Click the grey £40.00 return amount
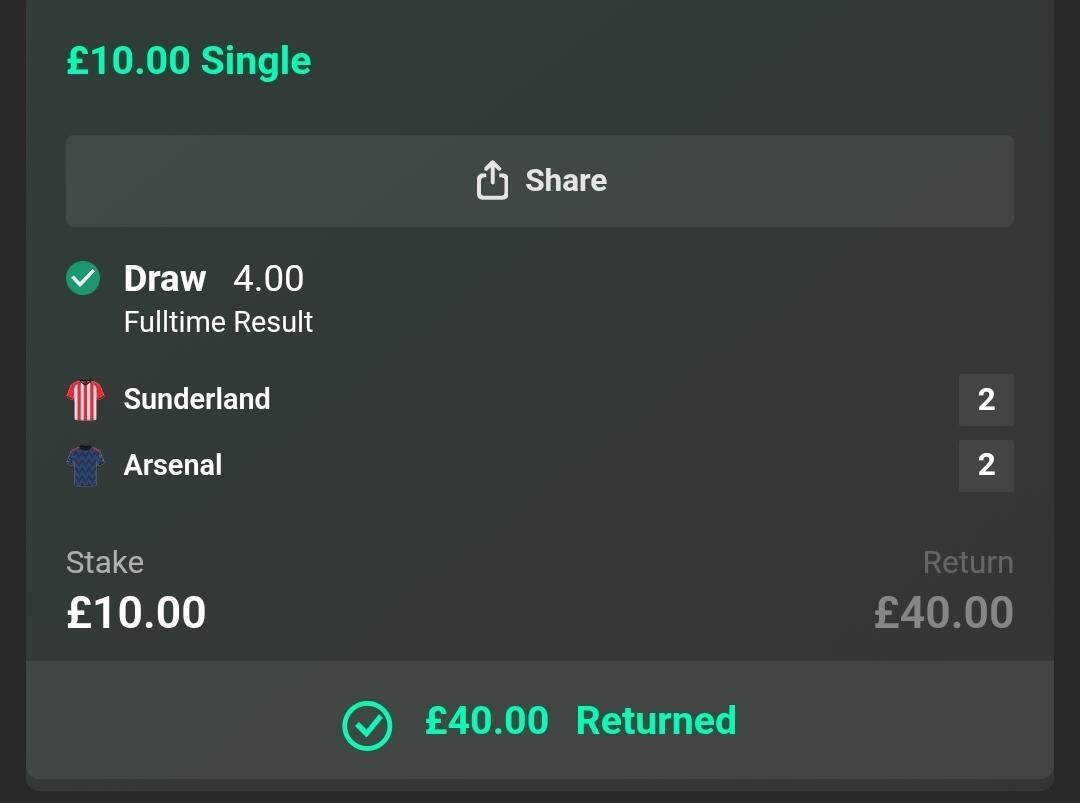Image resolution: width=1080 pixels, height=803 pixels. point(944,612)
